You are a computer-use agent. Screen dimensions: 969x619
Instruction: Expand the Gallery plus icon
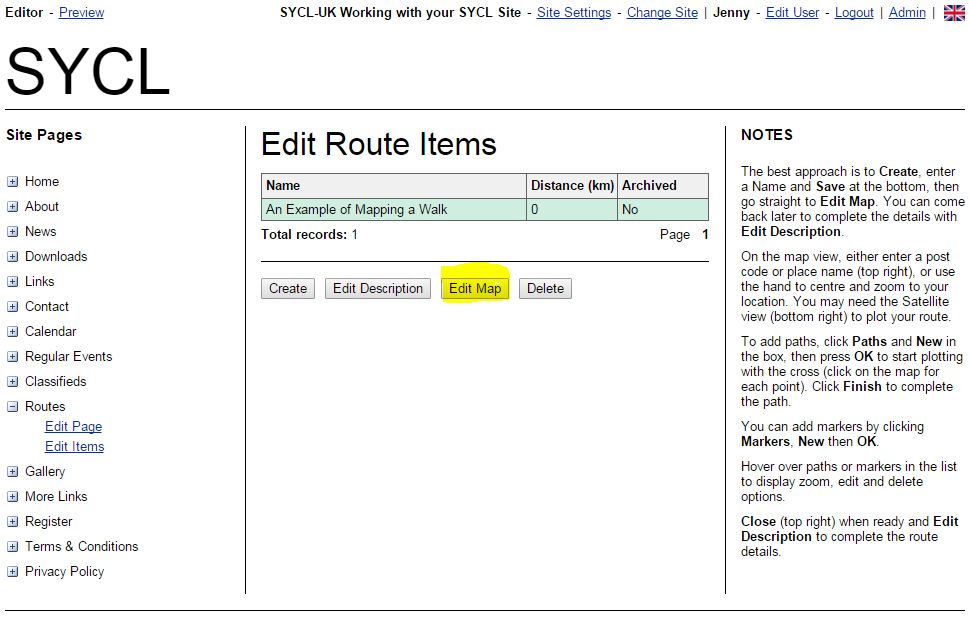(12, 472)
